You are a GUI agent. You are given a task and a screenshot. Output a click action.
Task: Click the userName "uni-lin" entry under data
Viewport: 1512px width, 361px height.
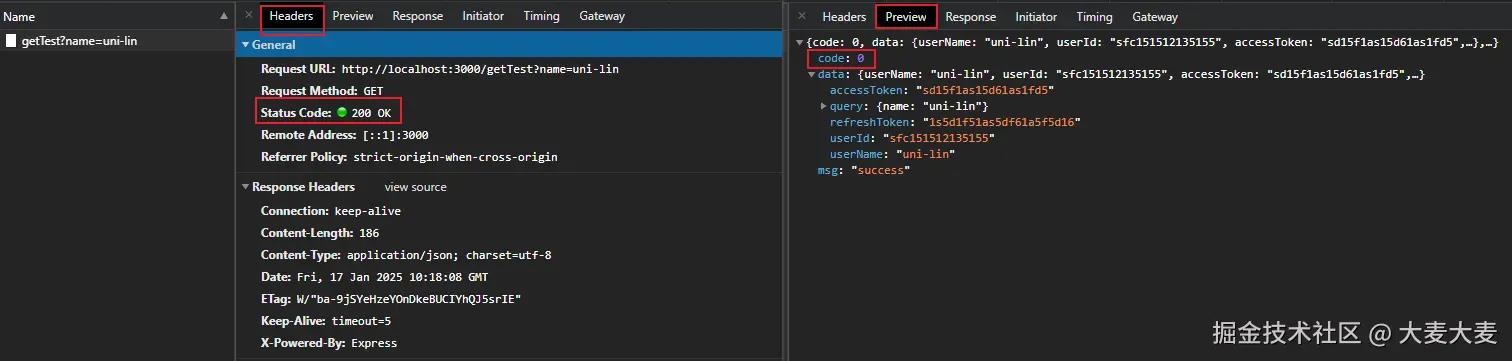click(892, 155)
